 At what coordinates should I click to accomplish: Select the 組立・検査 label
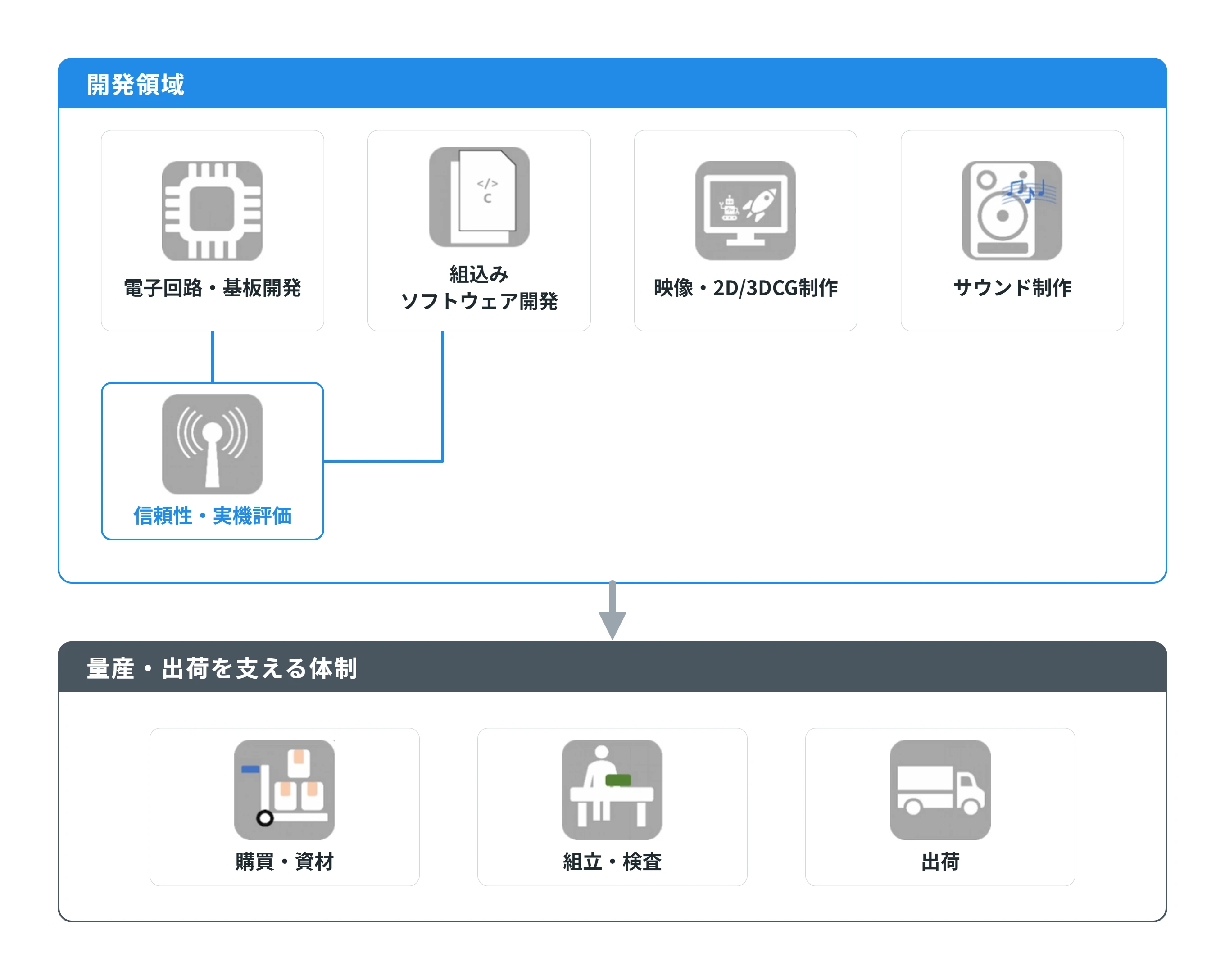click(x=612, y=862)
